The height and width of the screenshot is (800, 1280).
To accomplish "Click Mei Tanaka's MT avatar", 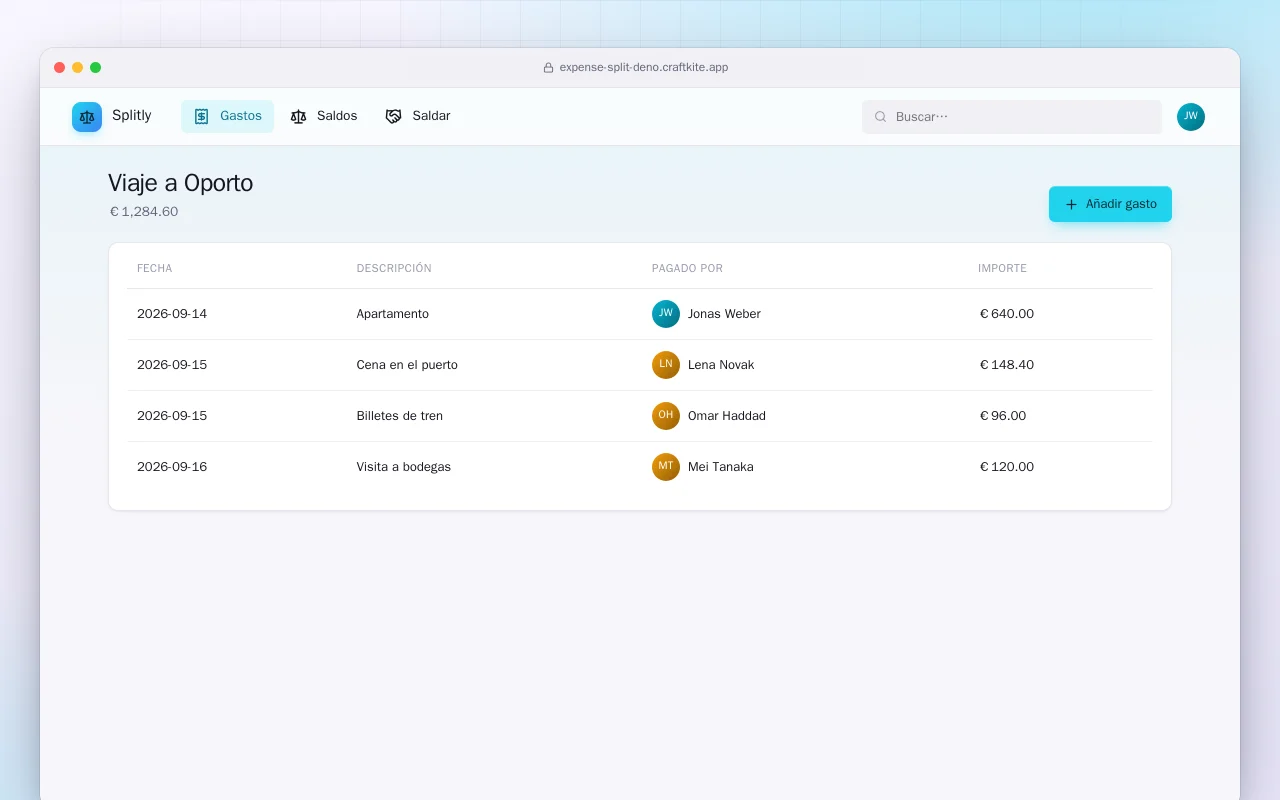I will pyautogui.click(x=666, y=467).
